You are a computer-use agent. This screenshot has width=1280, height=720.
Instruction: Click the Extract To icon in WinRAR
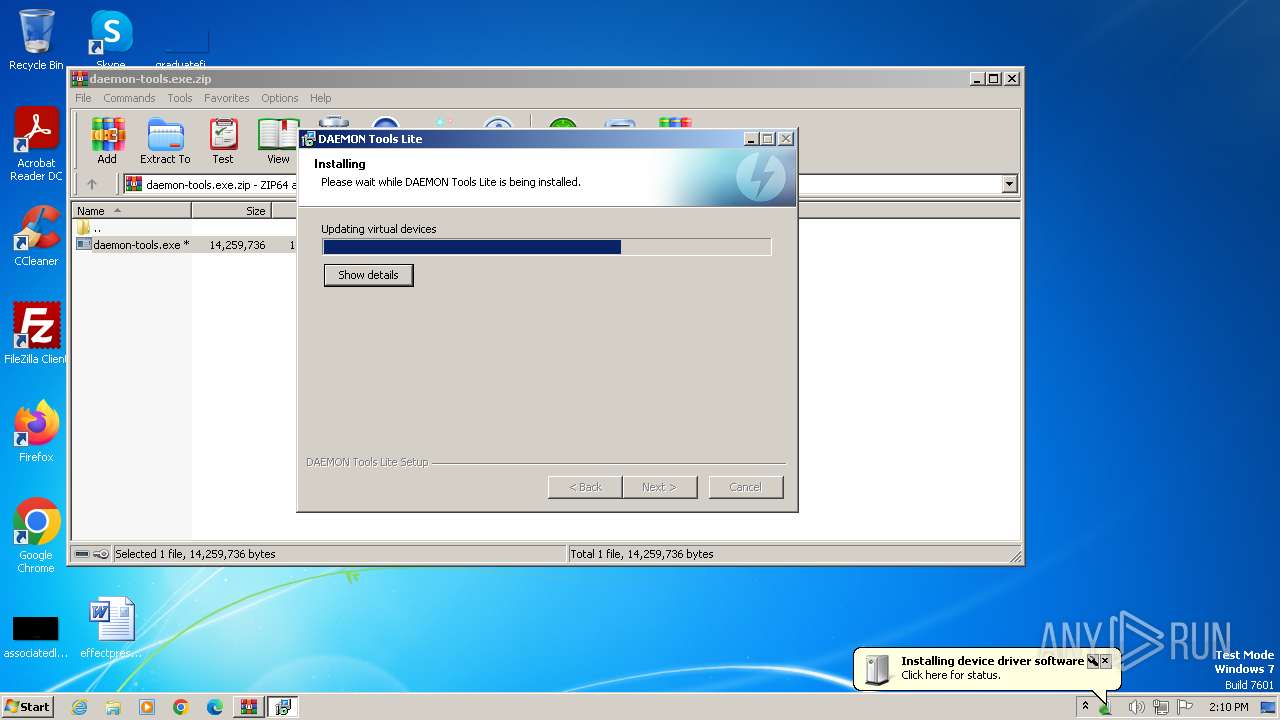165,141
